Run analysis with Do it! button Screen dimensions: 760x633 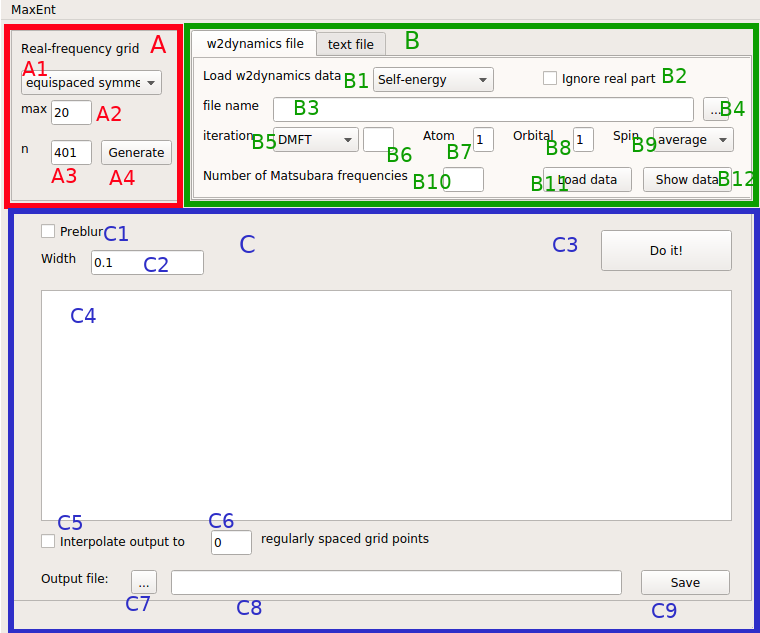(666, 250)
